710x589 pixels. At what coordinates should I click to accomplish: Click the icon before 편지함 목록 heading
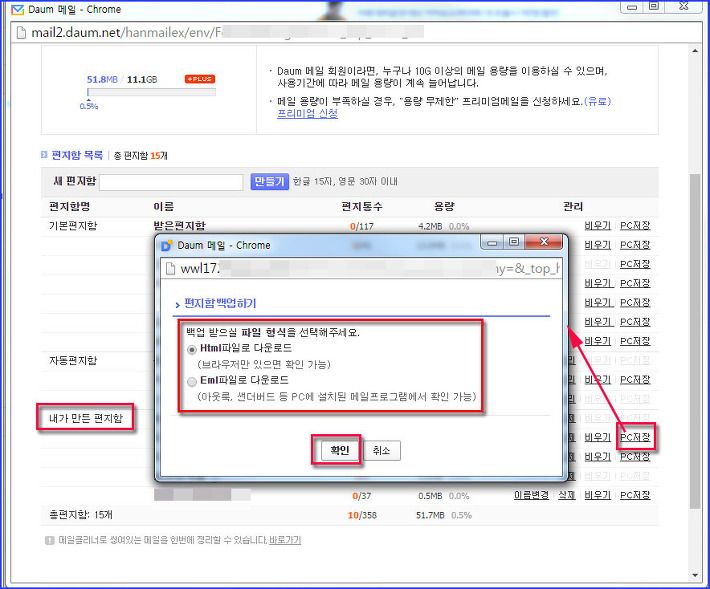click(44, 155)
